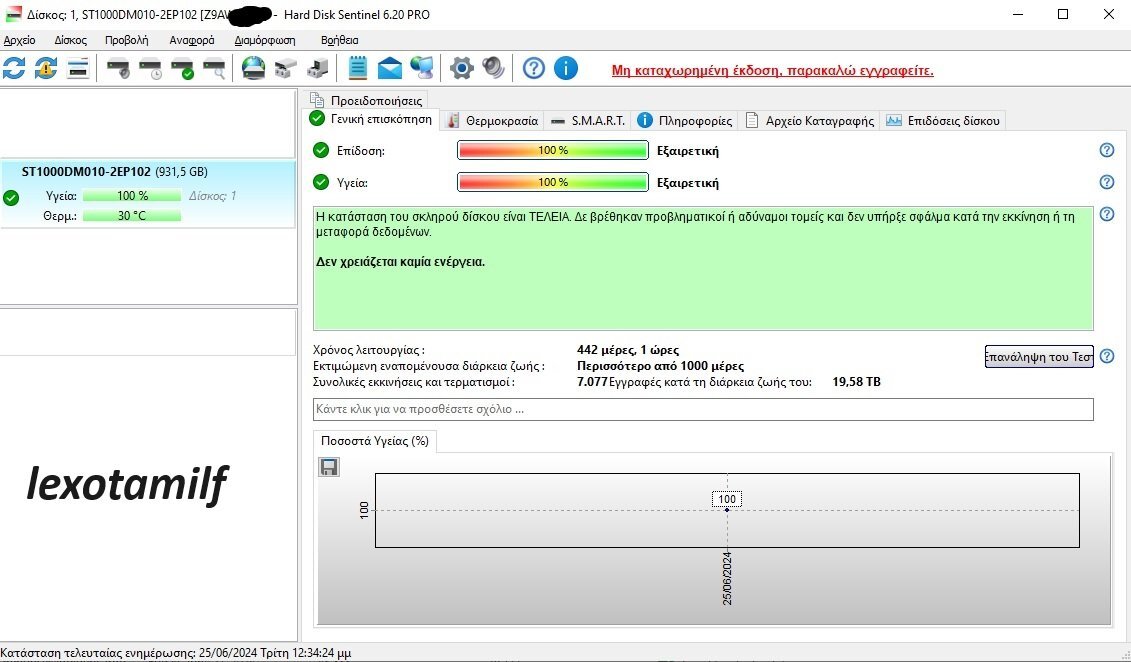Click the '442 μέρες, 1 ώρες' value
The height and width of the screenshot is (662, 1131).
coord(628,350)
